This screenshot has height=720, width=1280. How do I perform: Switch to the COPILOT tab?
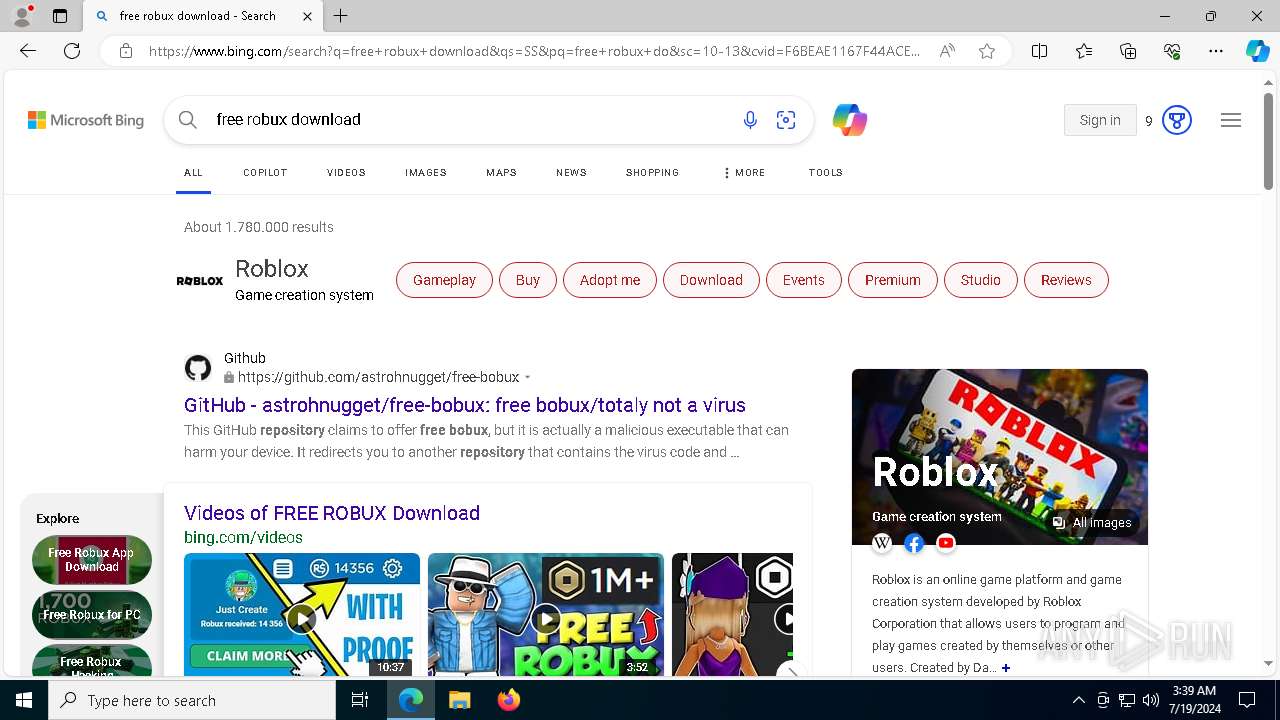point(265,173)
